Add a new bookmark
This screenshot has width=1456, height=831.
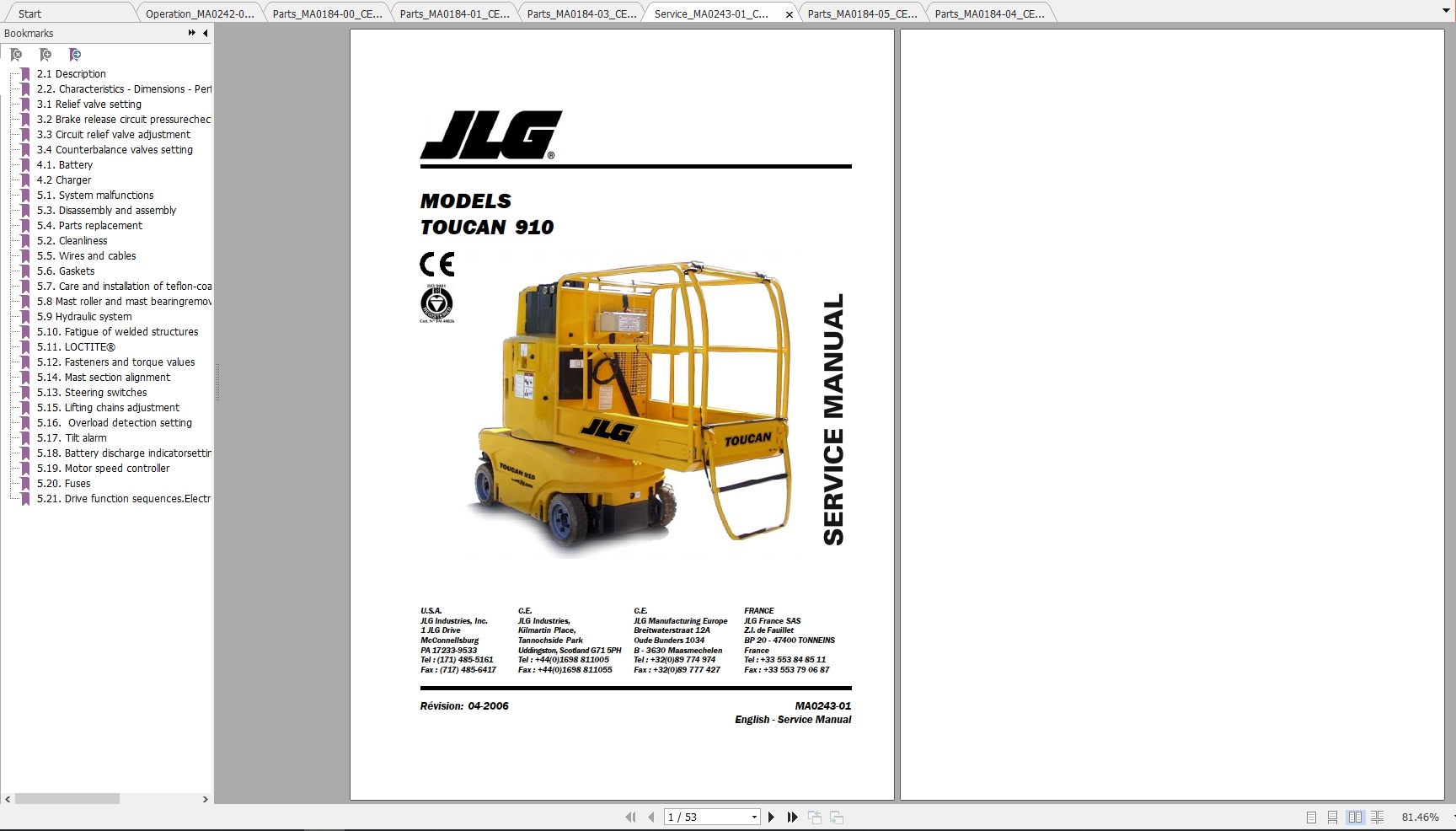point(46,55)
